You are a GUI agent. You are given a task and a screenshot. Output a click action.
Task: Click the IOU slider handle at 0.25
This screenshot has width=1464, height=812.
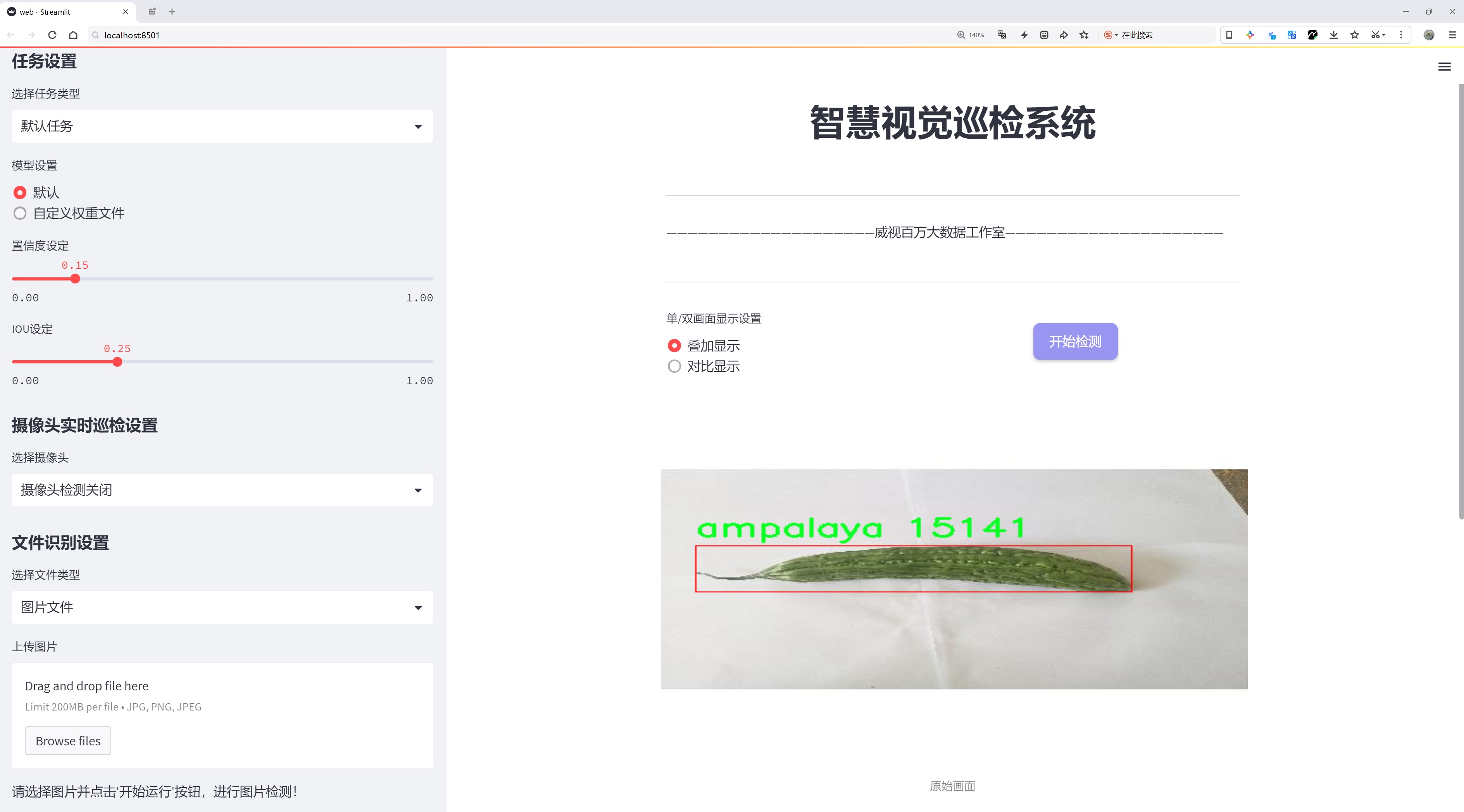tap(117, 362)
